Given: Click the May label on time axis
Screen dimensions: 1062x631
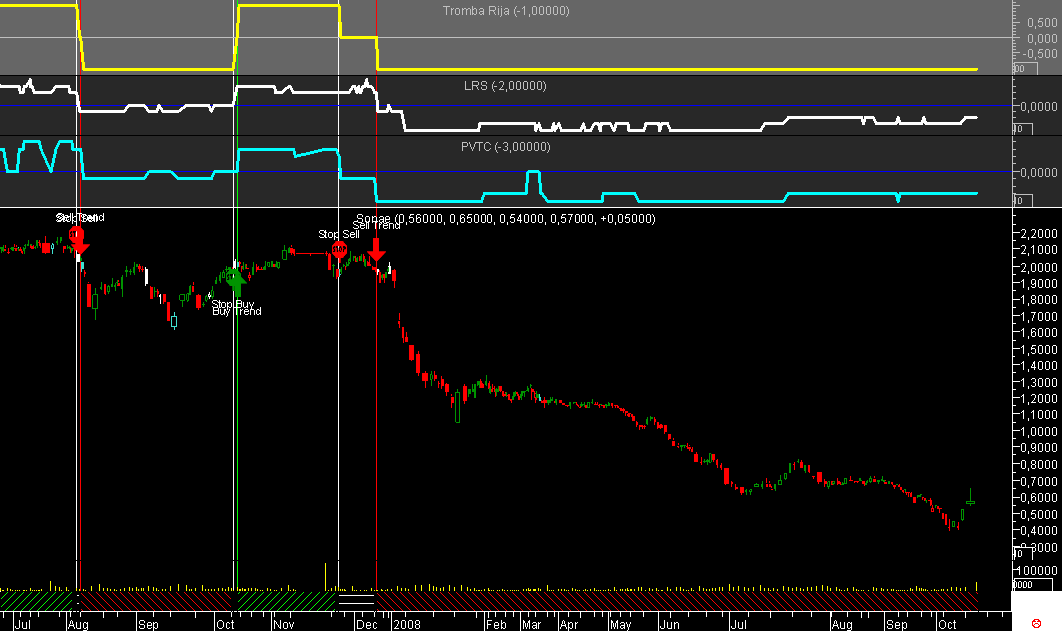Looking at the screenshot, I should (620, 624).
